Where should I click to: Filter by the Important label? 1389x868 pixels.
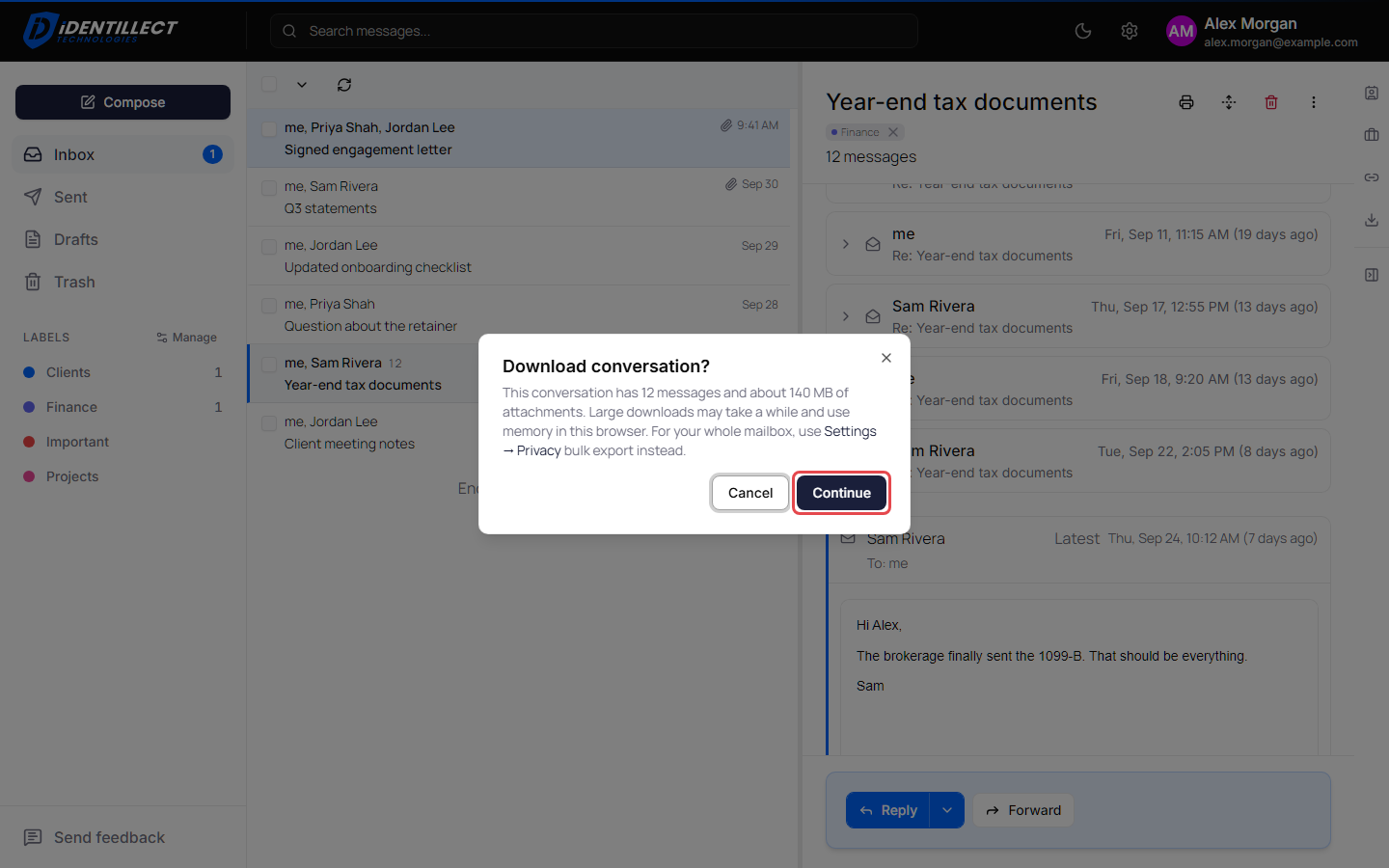pos(123,442)
